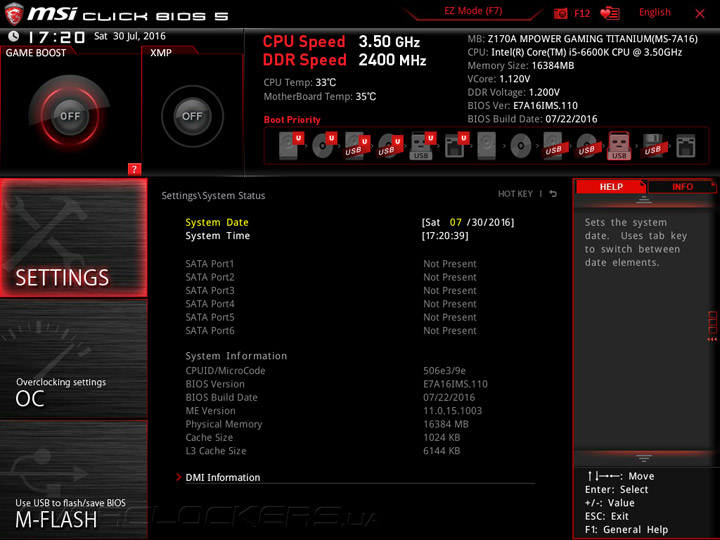Change language from English
Screen dimensions: 720x540
pyautogui.click(x=654, y=12)
